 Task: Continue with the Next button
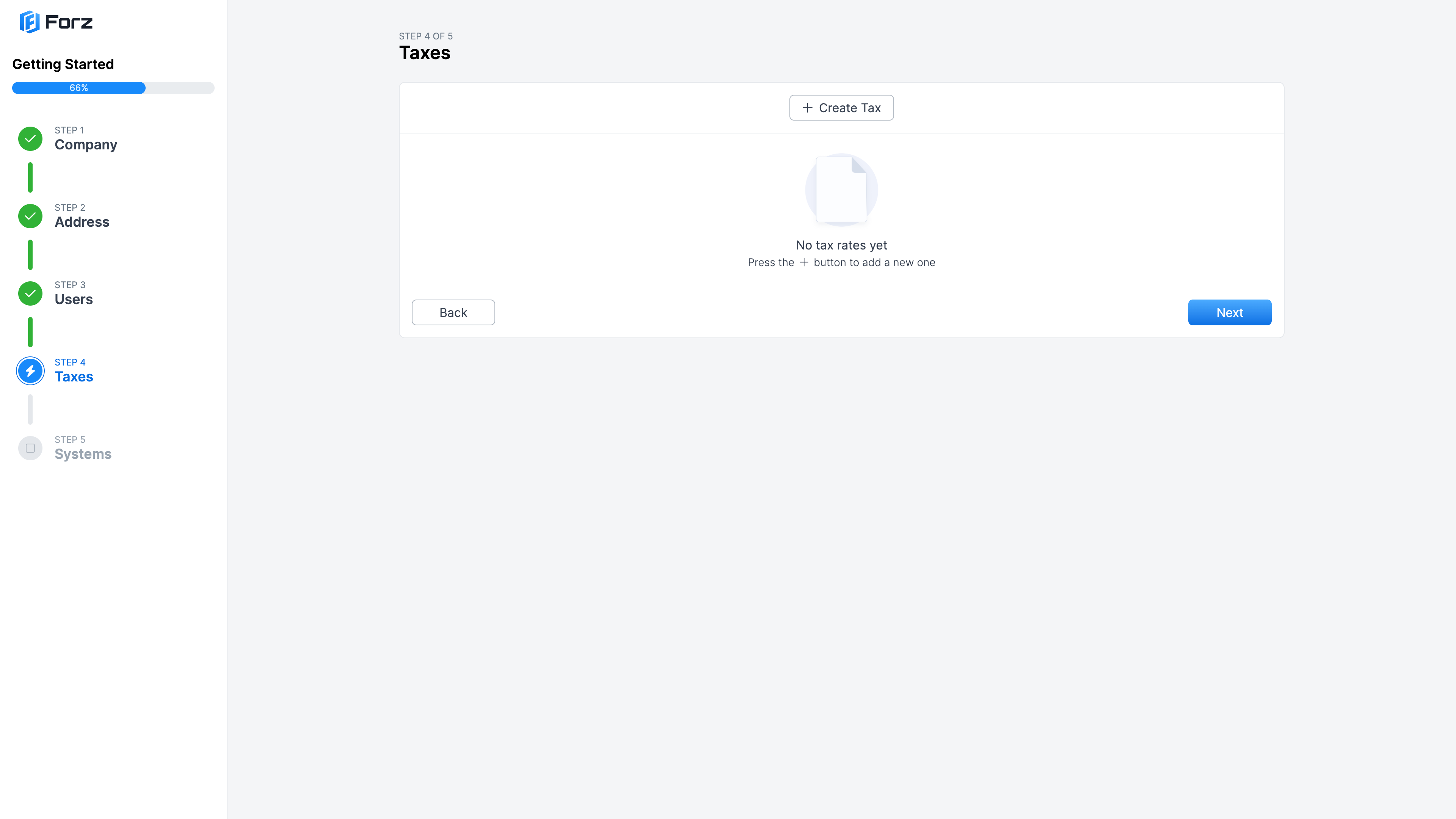pyautogui.click(x=1229, y=312)
